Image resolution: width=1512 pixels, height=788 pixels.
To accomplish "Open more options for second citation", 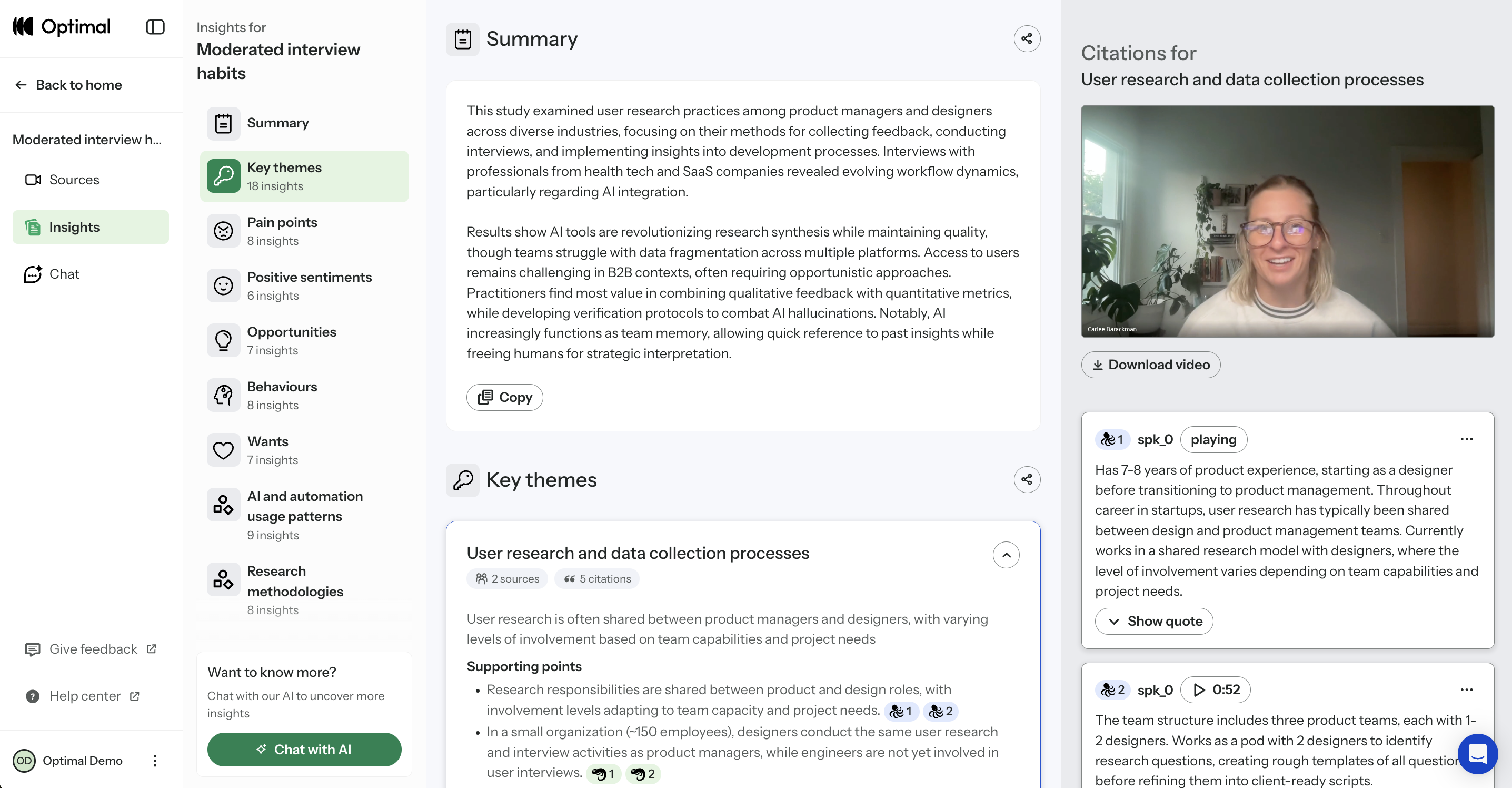I will tap(1466, 689).
